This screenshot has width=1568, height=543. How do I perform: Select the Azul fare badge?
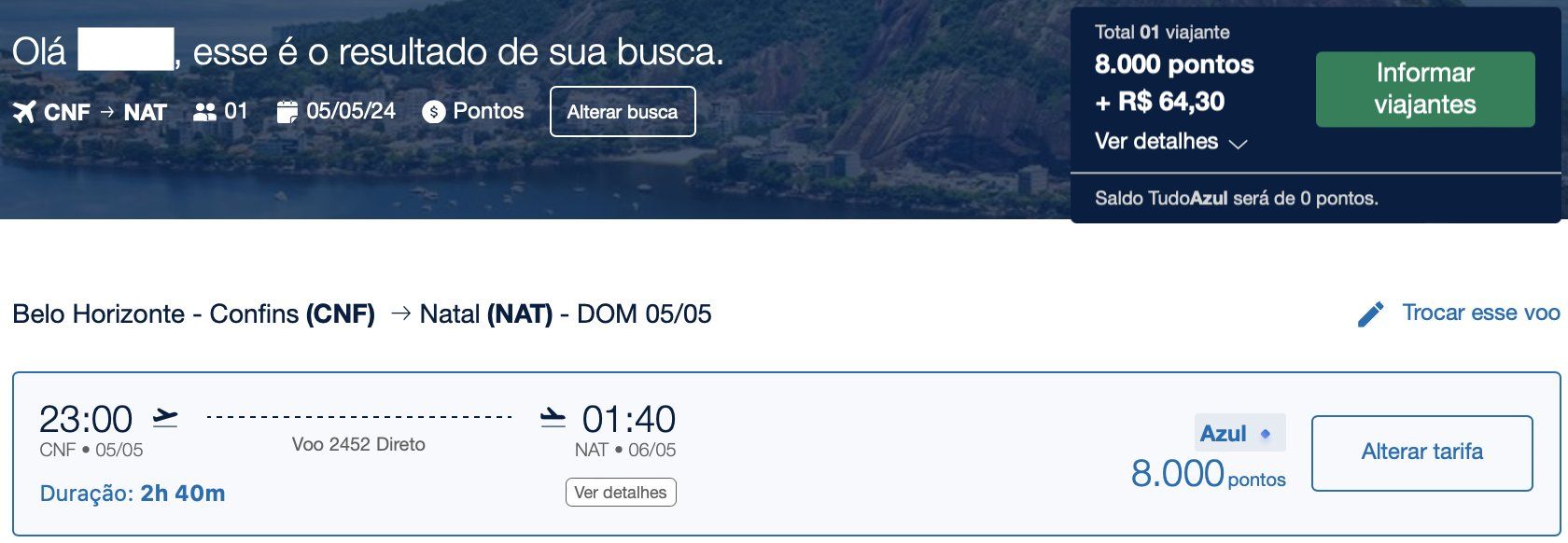pyautogui.click(x=1239, y=433)
